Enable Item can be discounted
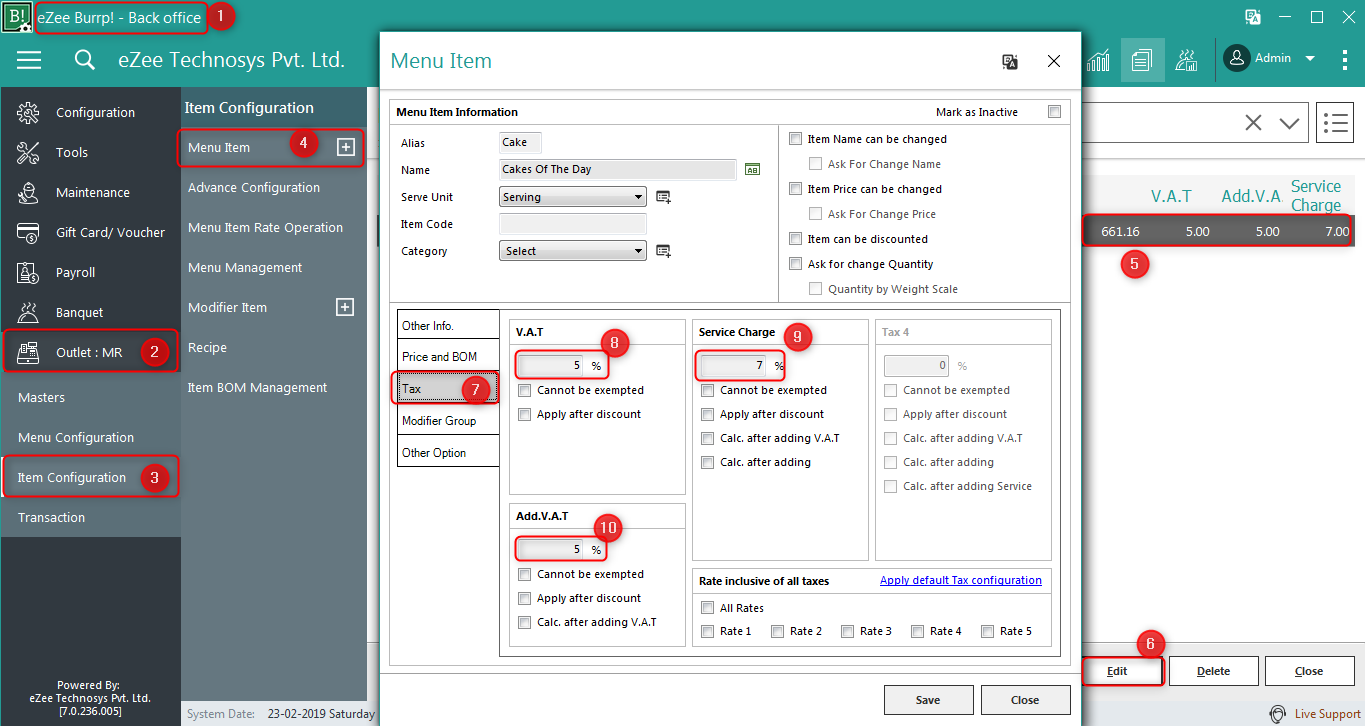 [795, 239]
